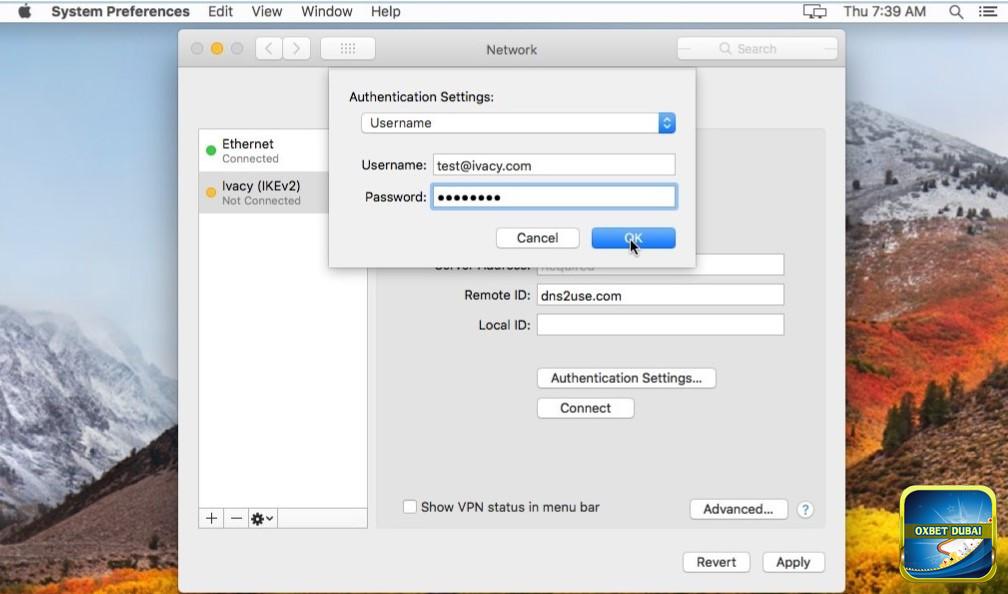
Task: Open Notification Center list icon
Action: point(988,12)
